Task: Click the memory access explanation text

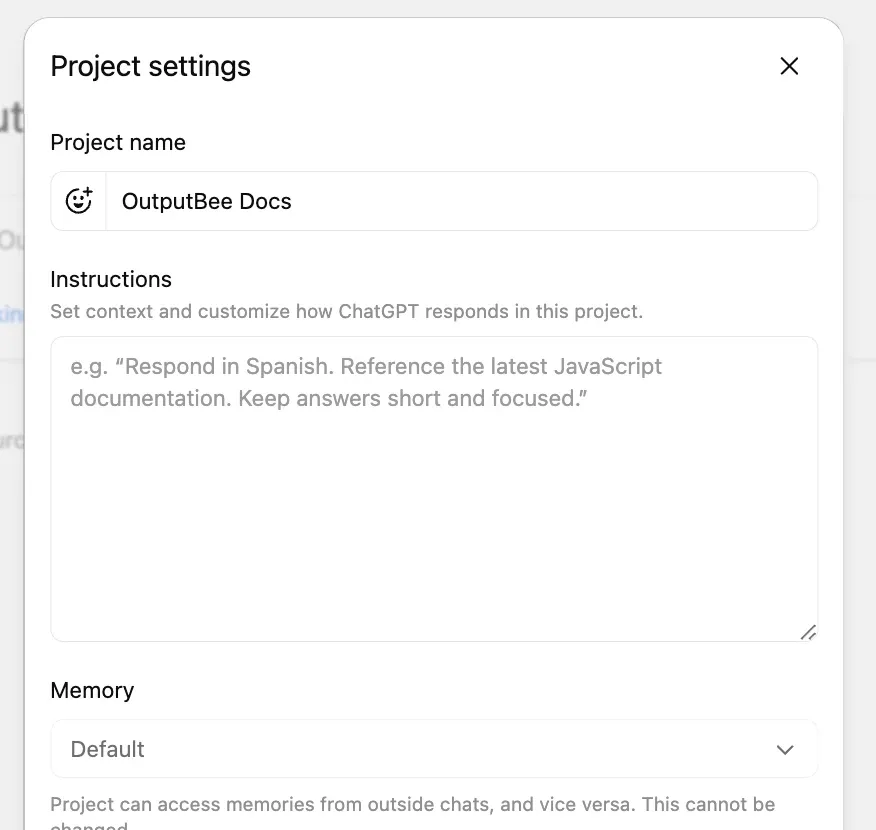Action: (412, 805)
